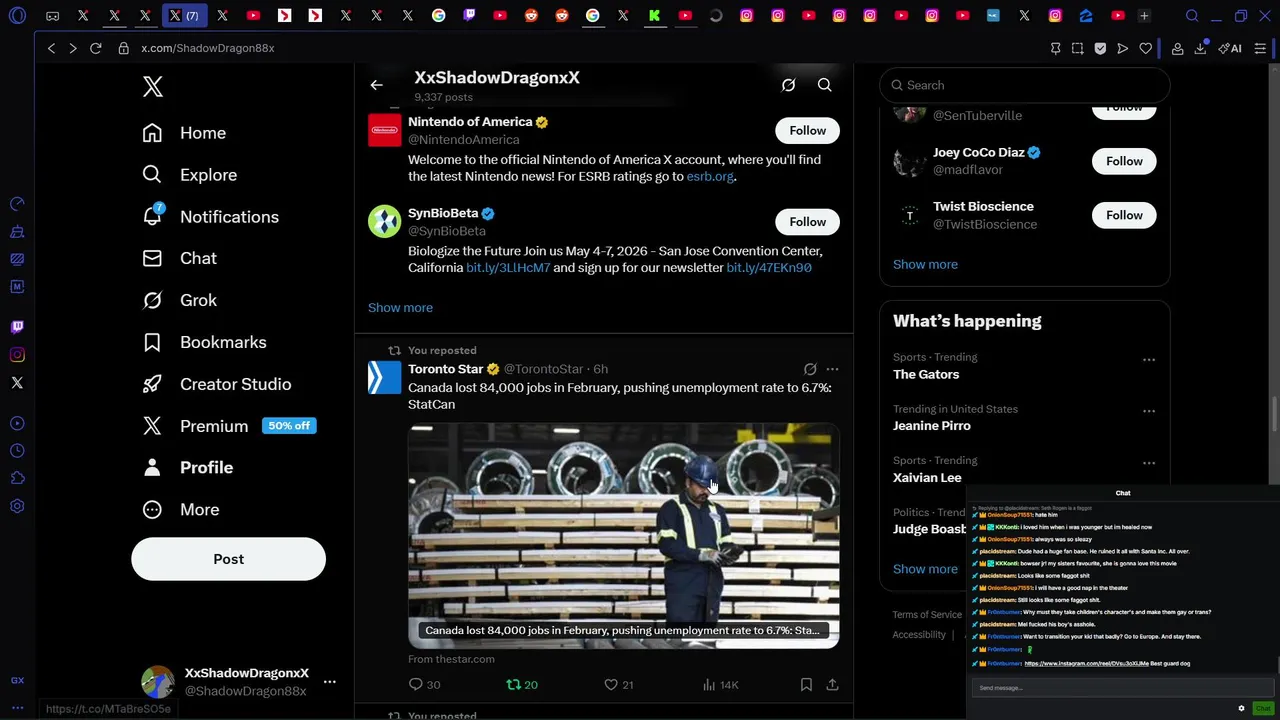Open bit.ly/47EKn90 newsletter link
This screenshot has width=1280, height=720.
769,268
